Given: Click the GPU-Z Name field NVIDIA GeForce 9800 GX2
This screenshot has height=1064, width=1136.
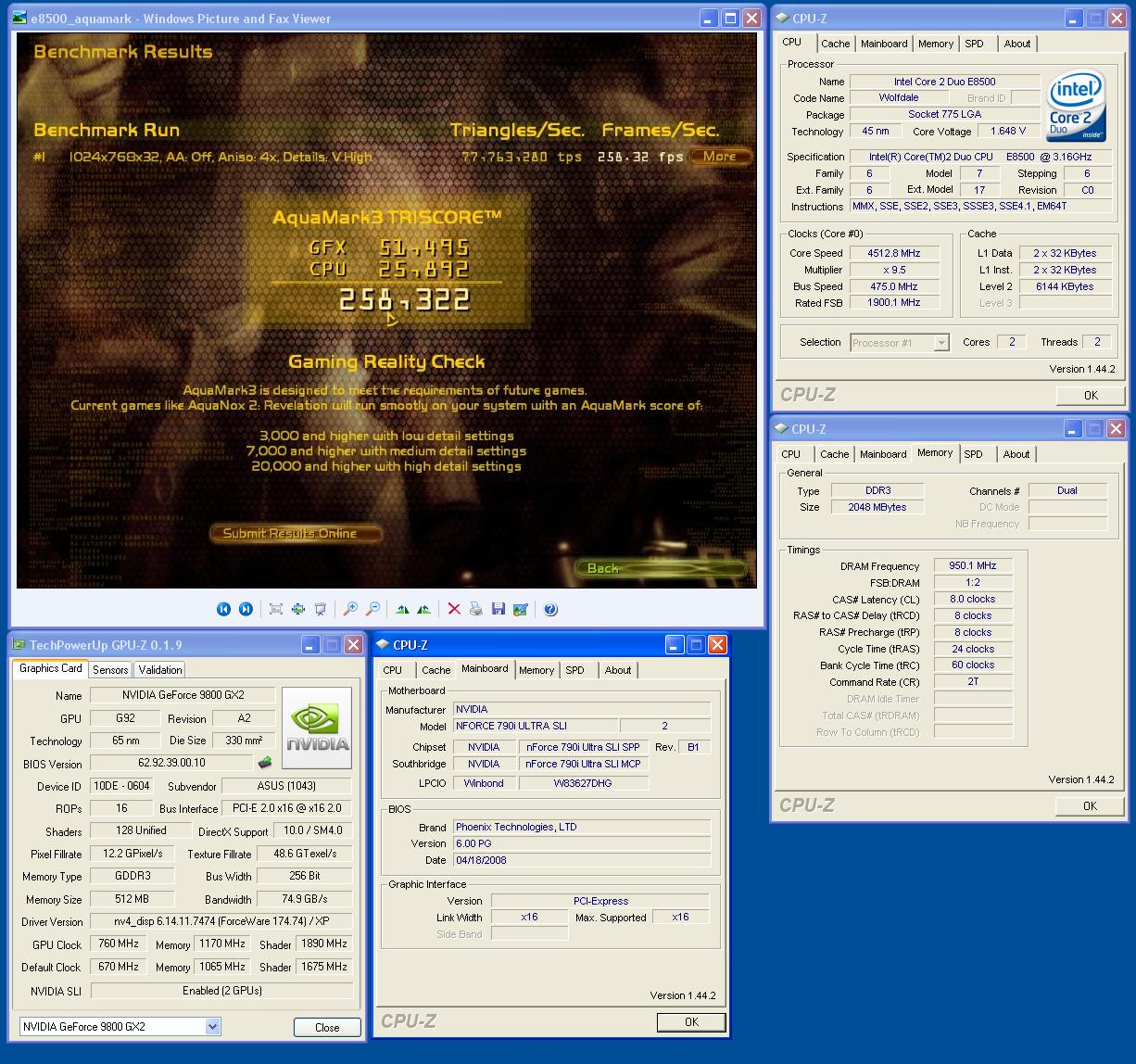Looking at the screenshot, I should click(183, 695).
